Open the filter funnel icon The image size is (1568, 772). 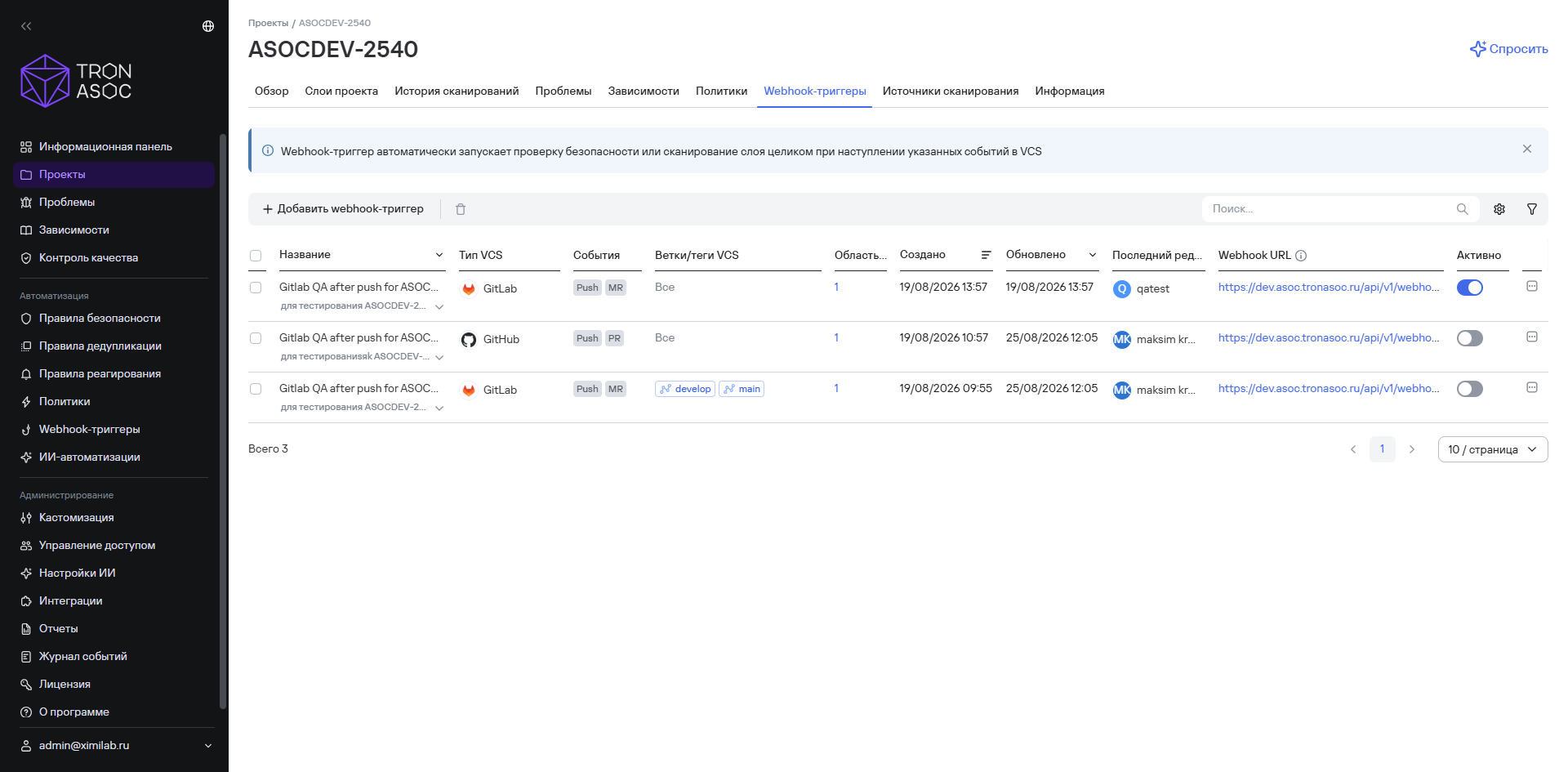tap(1532, 209)
